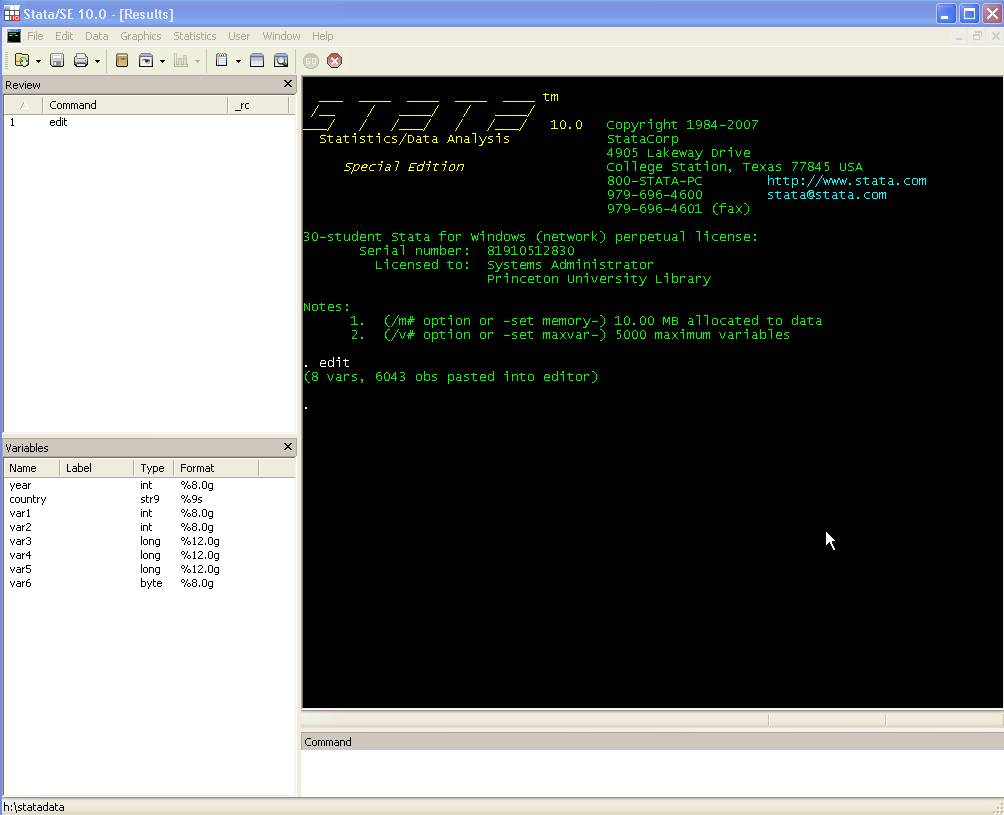Open the Data Editor icon

coord(257,61)
